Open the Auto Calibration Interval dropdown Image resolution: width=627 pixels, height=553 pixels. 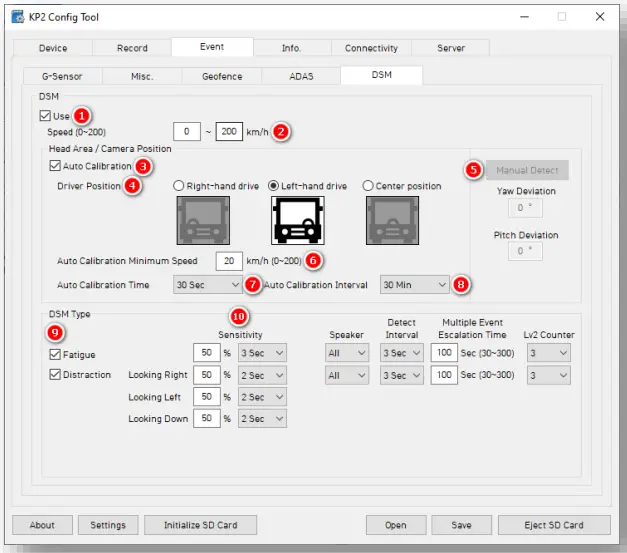415,285
